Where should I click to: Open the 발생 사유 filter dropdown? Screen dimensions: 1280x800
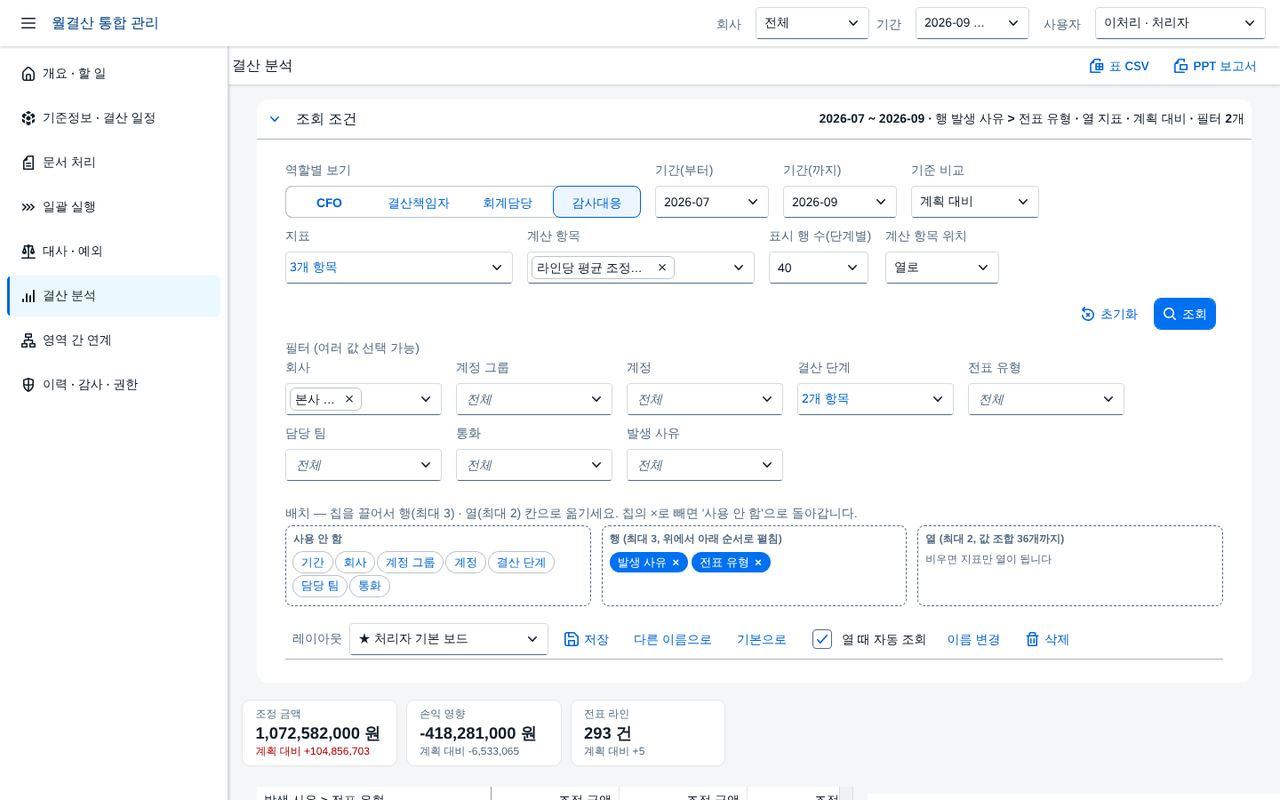click(x=705, y=465)
